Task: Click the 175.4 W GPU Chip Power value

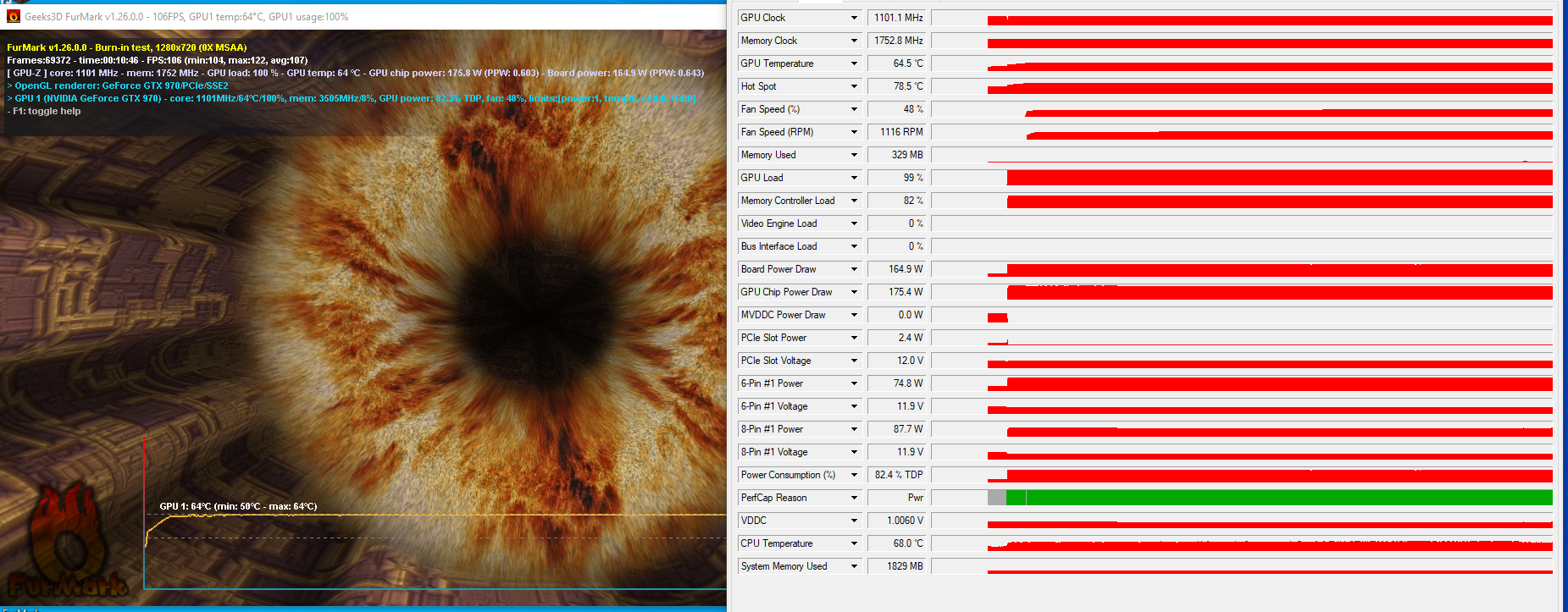Action: [898, 292]
